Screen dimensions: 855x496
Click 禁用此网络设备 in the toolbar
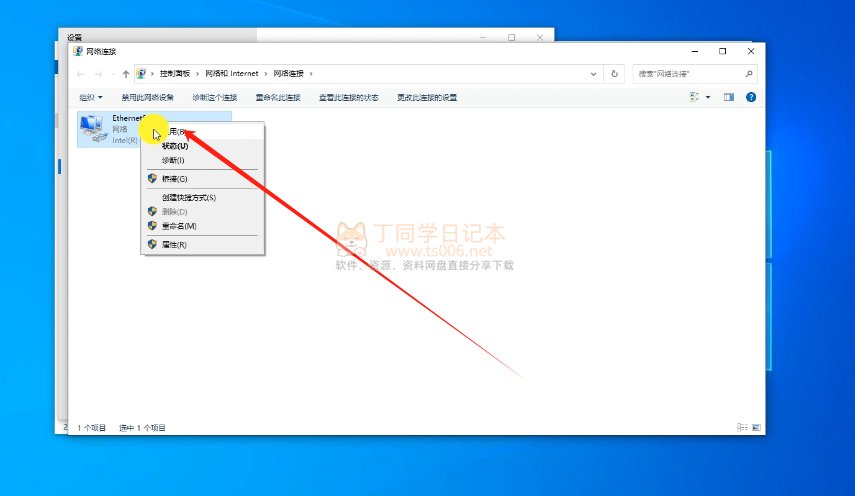click(x=147, y=98)
